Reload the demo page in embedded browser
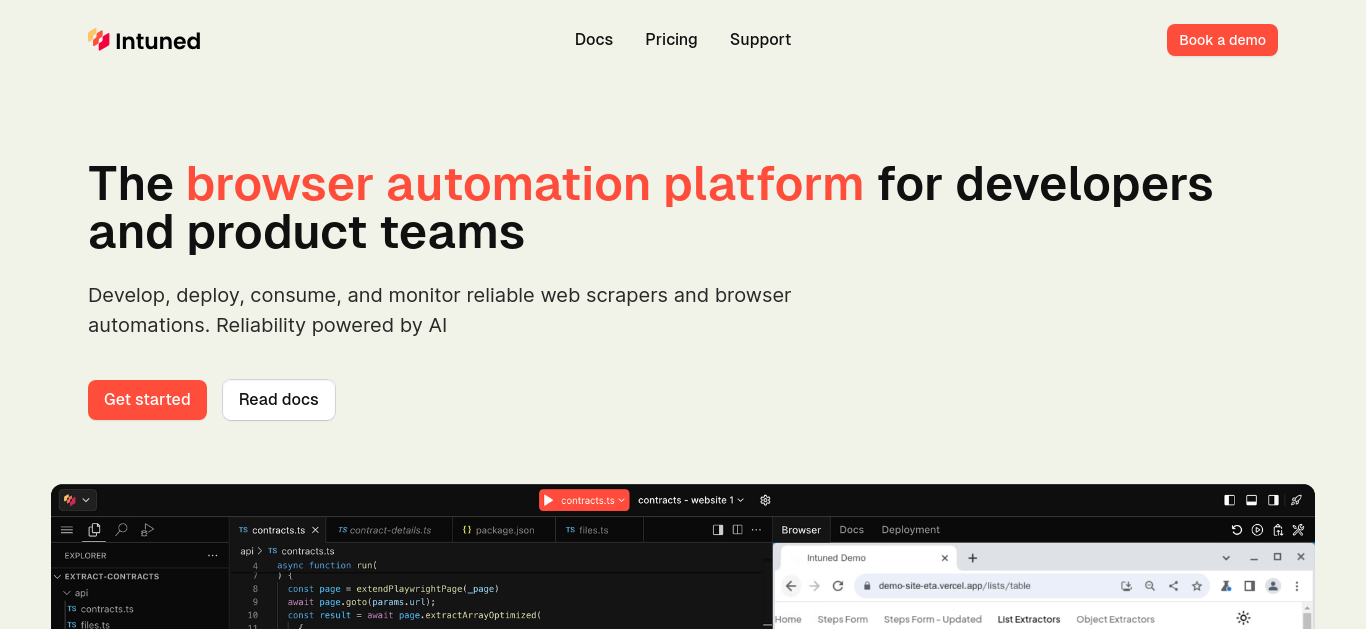The image size is (1366, 629). [x=838, y=586]
